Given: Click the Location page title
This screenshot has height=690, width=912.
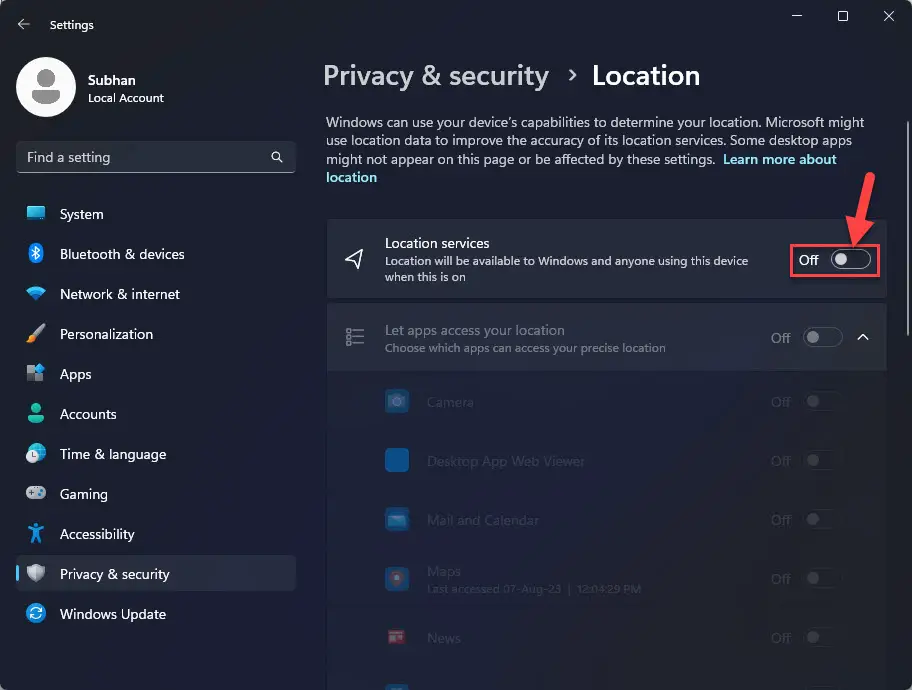Looking at the screenshot, I should (x=646, y=76).
